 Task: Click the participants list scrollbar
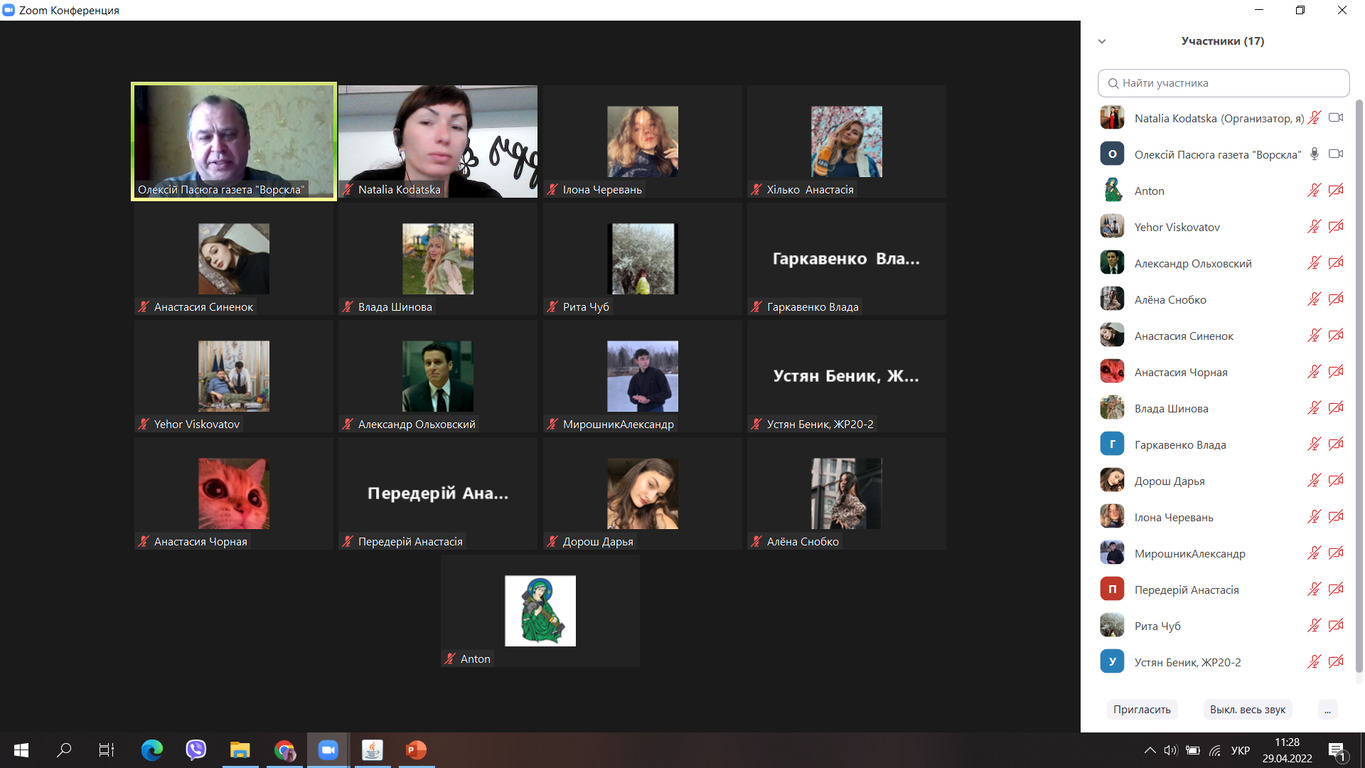pos(1358,385)
